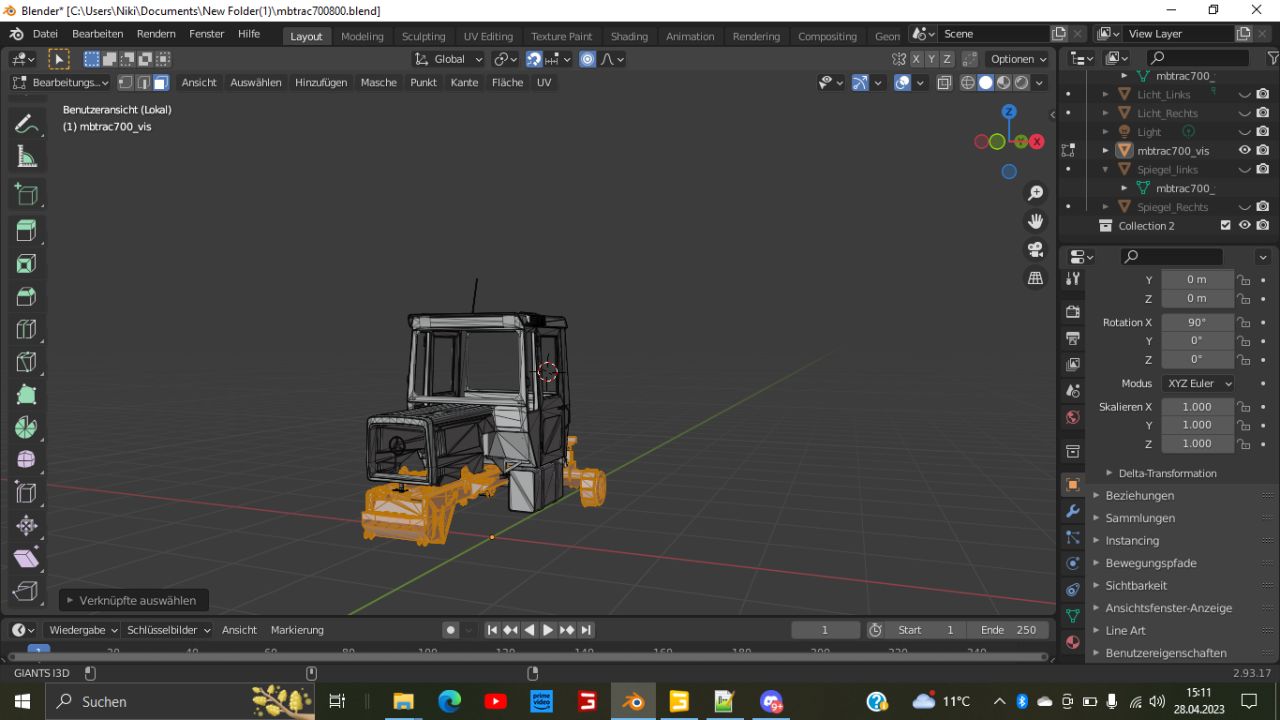
Task: Open GIANTS I3D status bar entry
Action: pyautogui.click(x=42, y=673)
